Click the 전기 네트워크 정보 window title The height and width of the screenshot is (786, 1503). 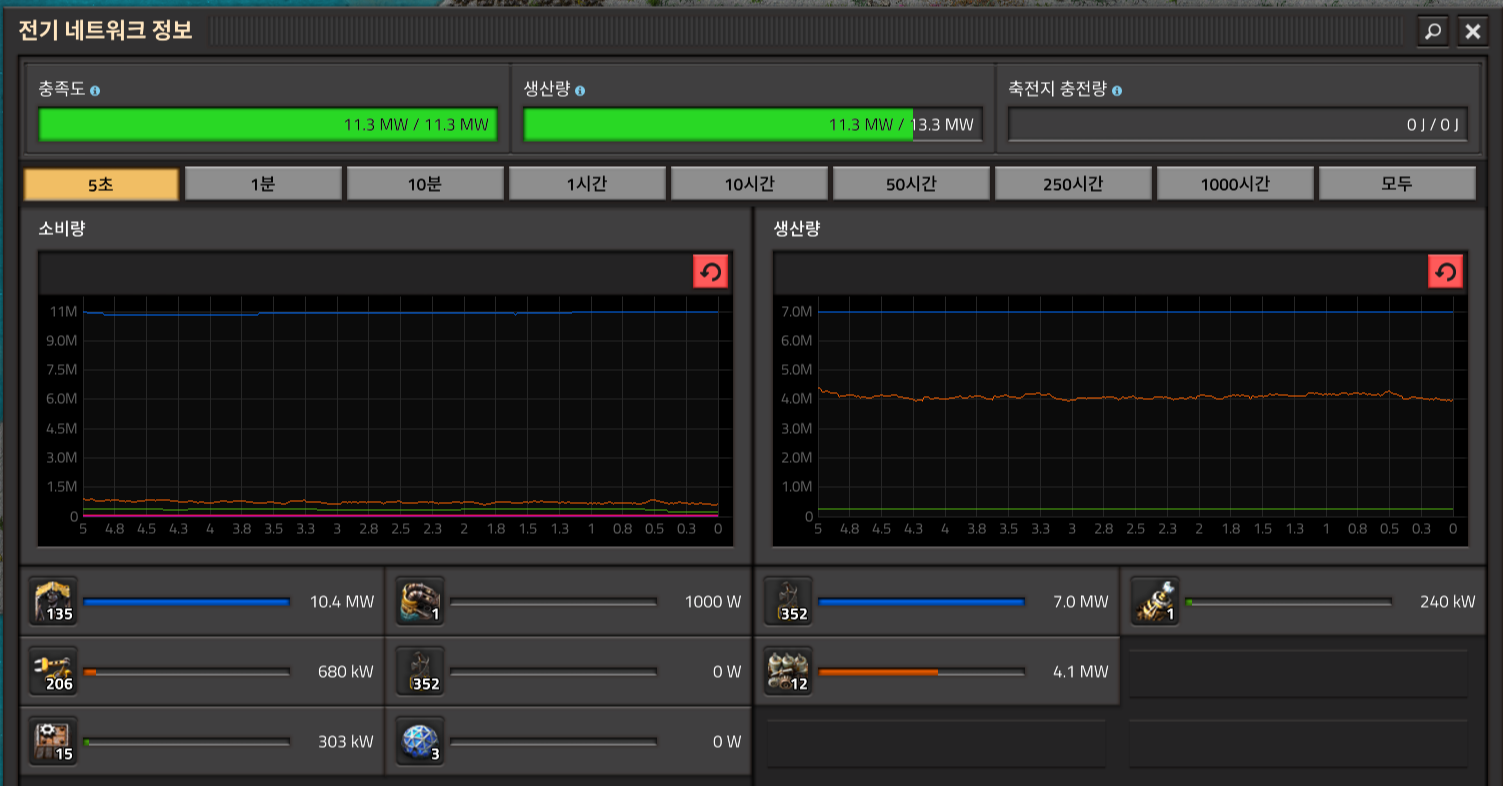106,30
